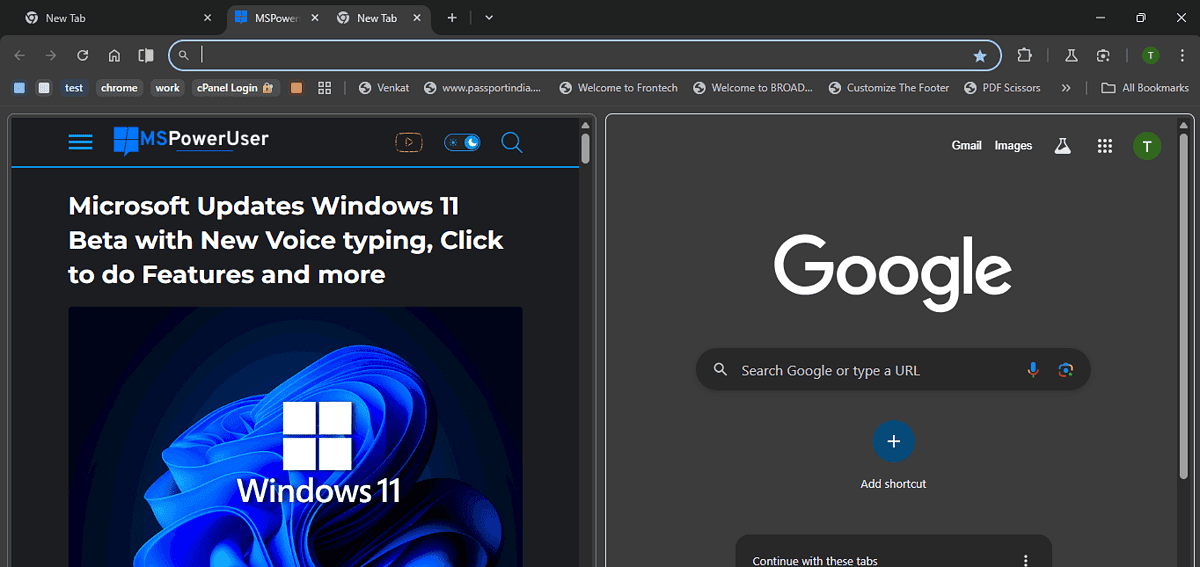Click the Add shortcut plus button

pyautogui.click(x=894, y=441)
